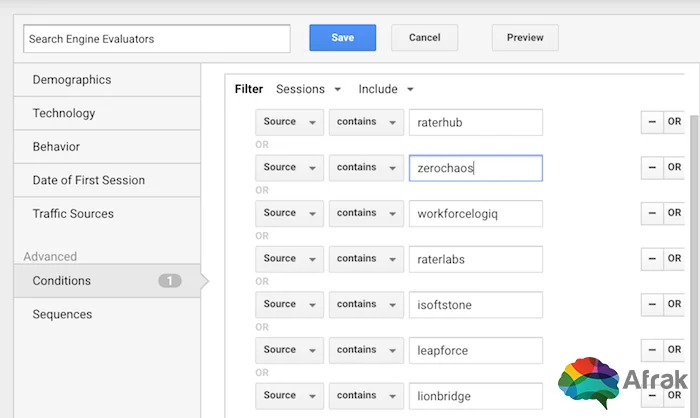Image resolution: width=700 pixels, height=418 pixels.
Task: Open Source dropdown in lionbridge row
Action: 289,395
